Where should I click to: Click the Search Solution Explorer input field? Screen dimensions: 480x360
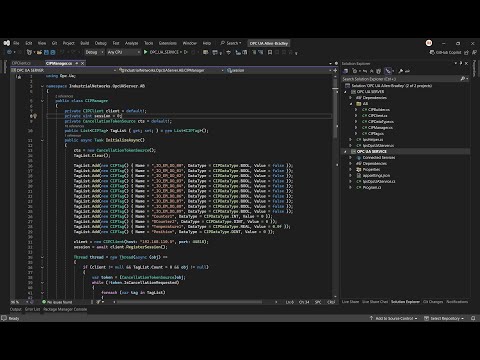coord(401,79)
